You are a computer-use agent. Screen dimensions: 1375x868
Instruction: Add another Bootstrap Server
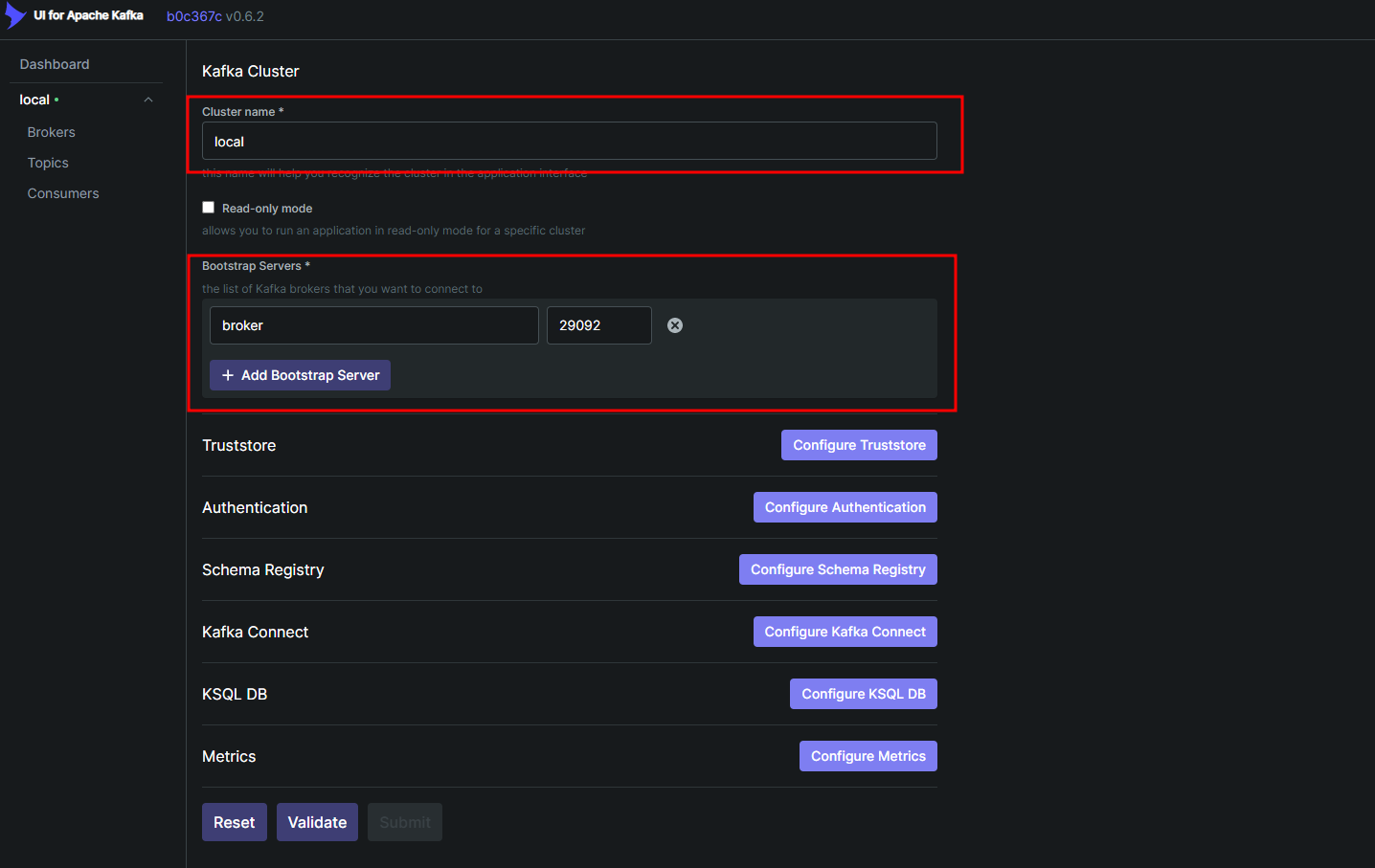tap(300, 375)
